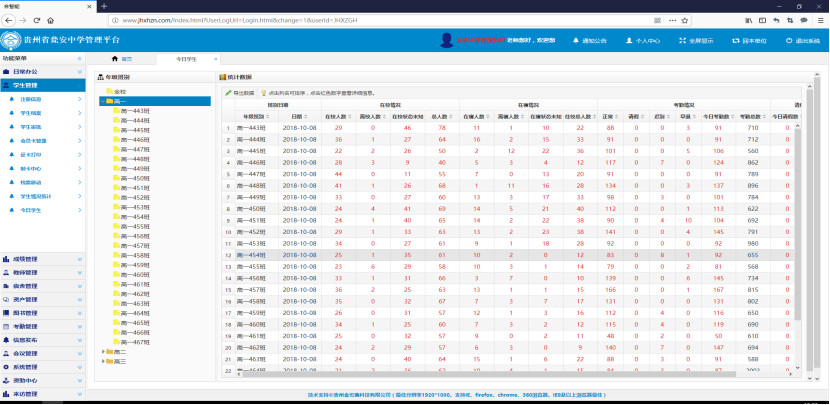Expand 宿舍管理 section in sidebar
This screenshot has height=405, width=830.
tap(42, 286)
